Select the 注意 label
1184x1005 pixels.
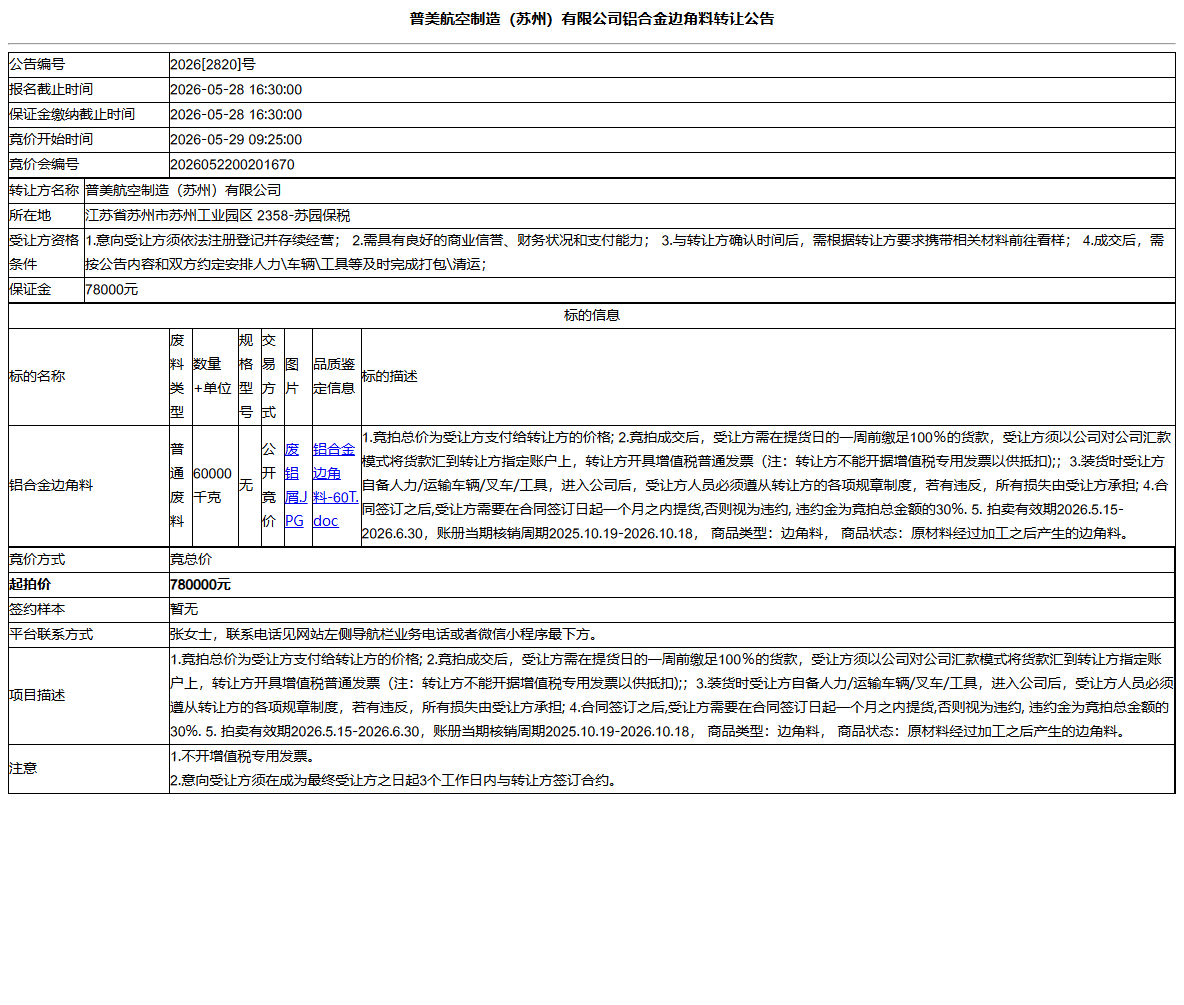pos(23,769)
